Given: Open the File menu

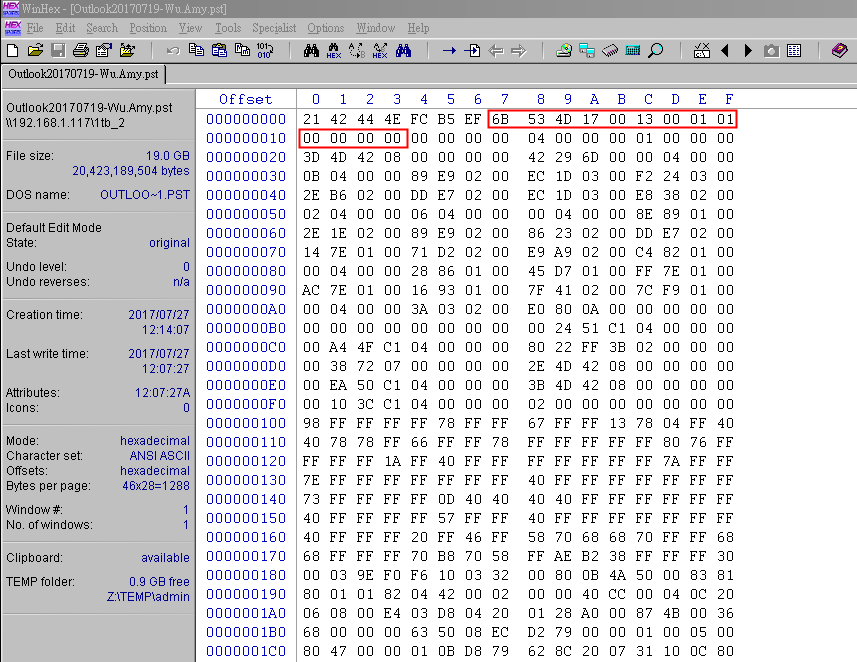Looking at the screenshot, I should click(x=35, y=28).
